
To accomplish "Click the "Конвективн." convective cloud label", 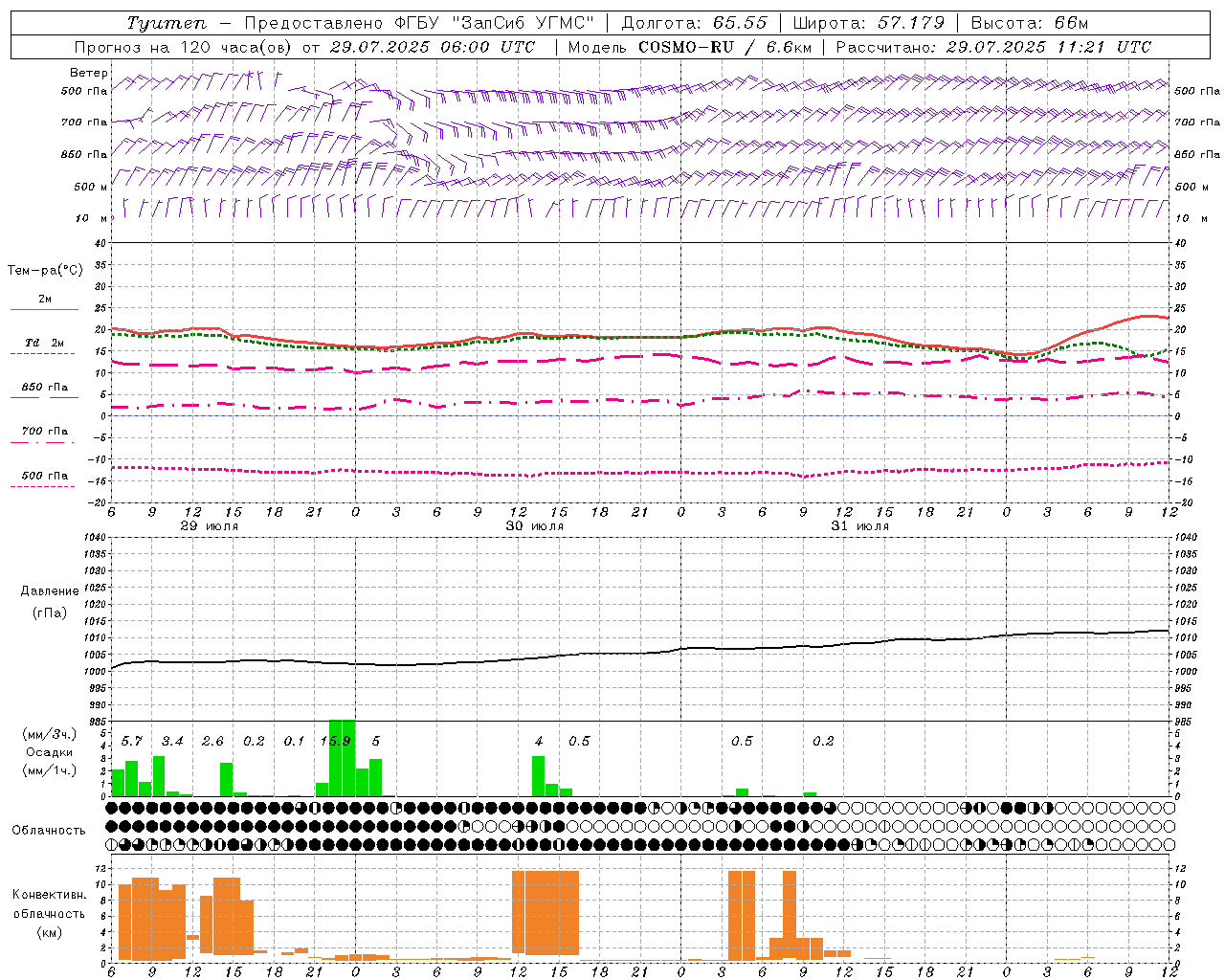I will (49, 895).
